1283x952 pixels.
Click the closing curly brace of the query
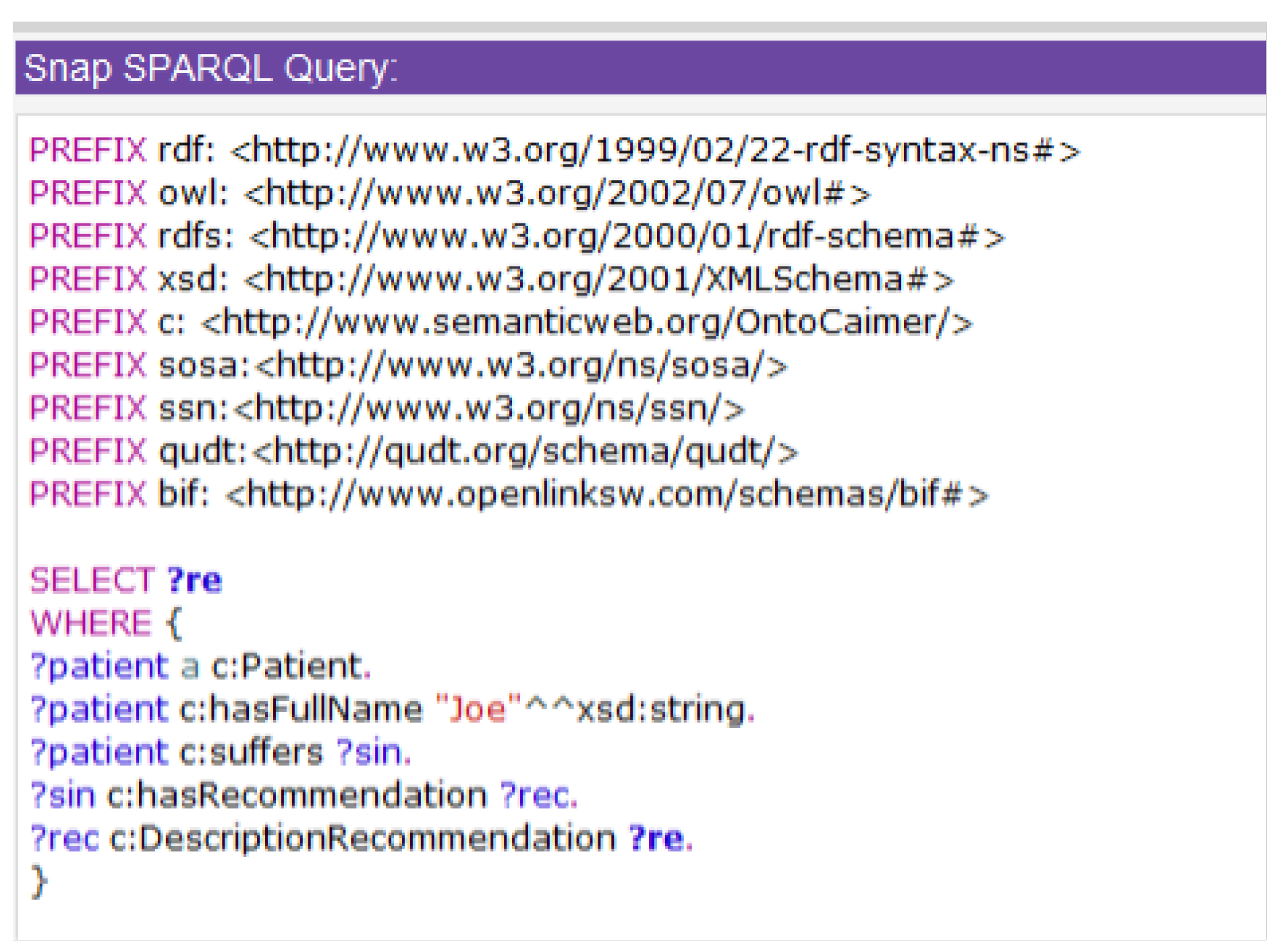point(39,882)
